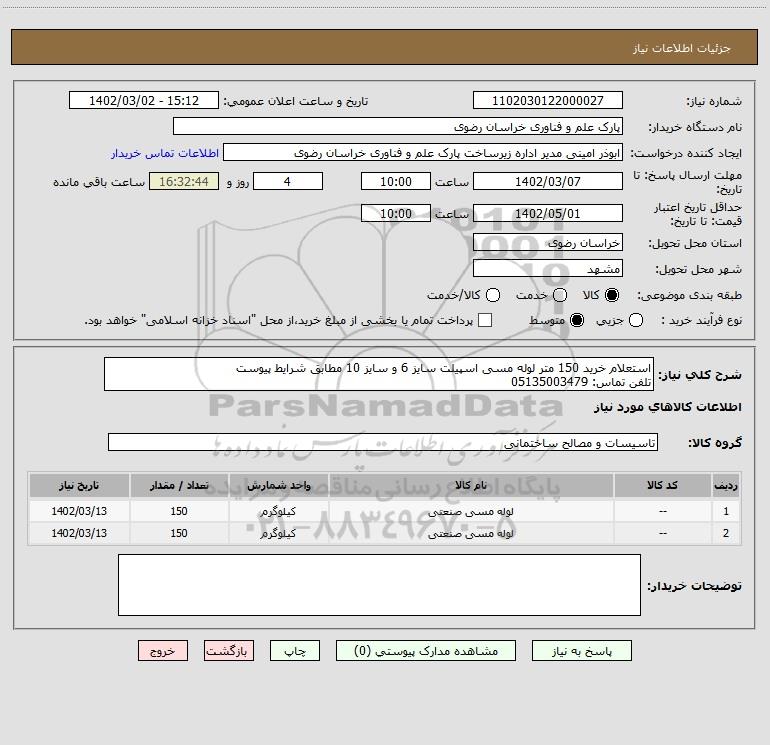Viewport: 770px width, 745px height.
Task: Click the کد کالا column header
Action: click(x=662, y=485)
